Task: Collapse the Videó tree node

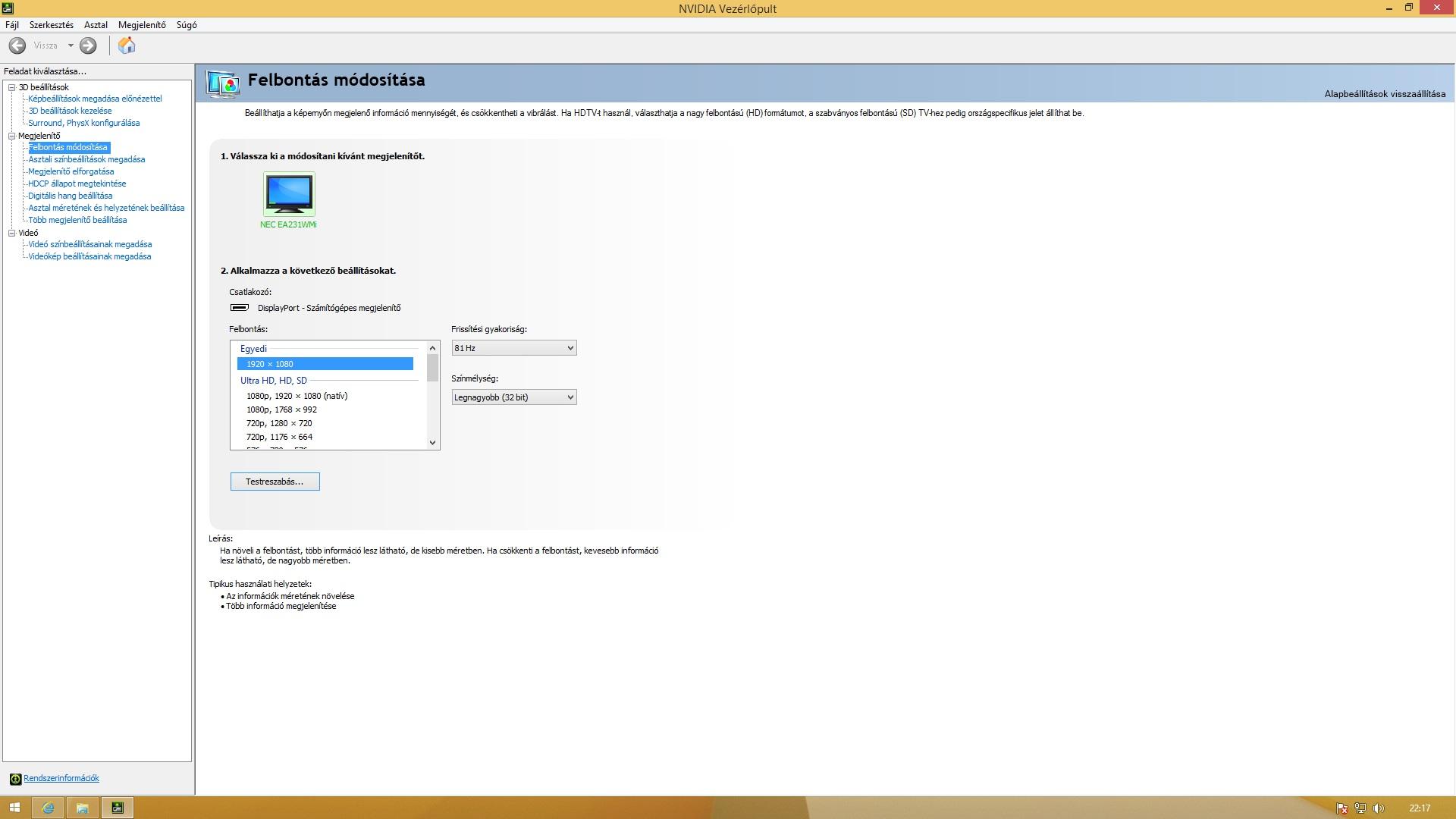Action: tap(12, 233)
